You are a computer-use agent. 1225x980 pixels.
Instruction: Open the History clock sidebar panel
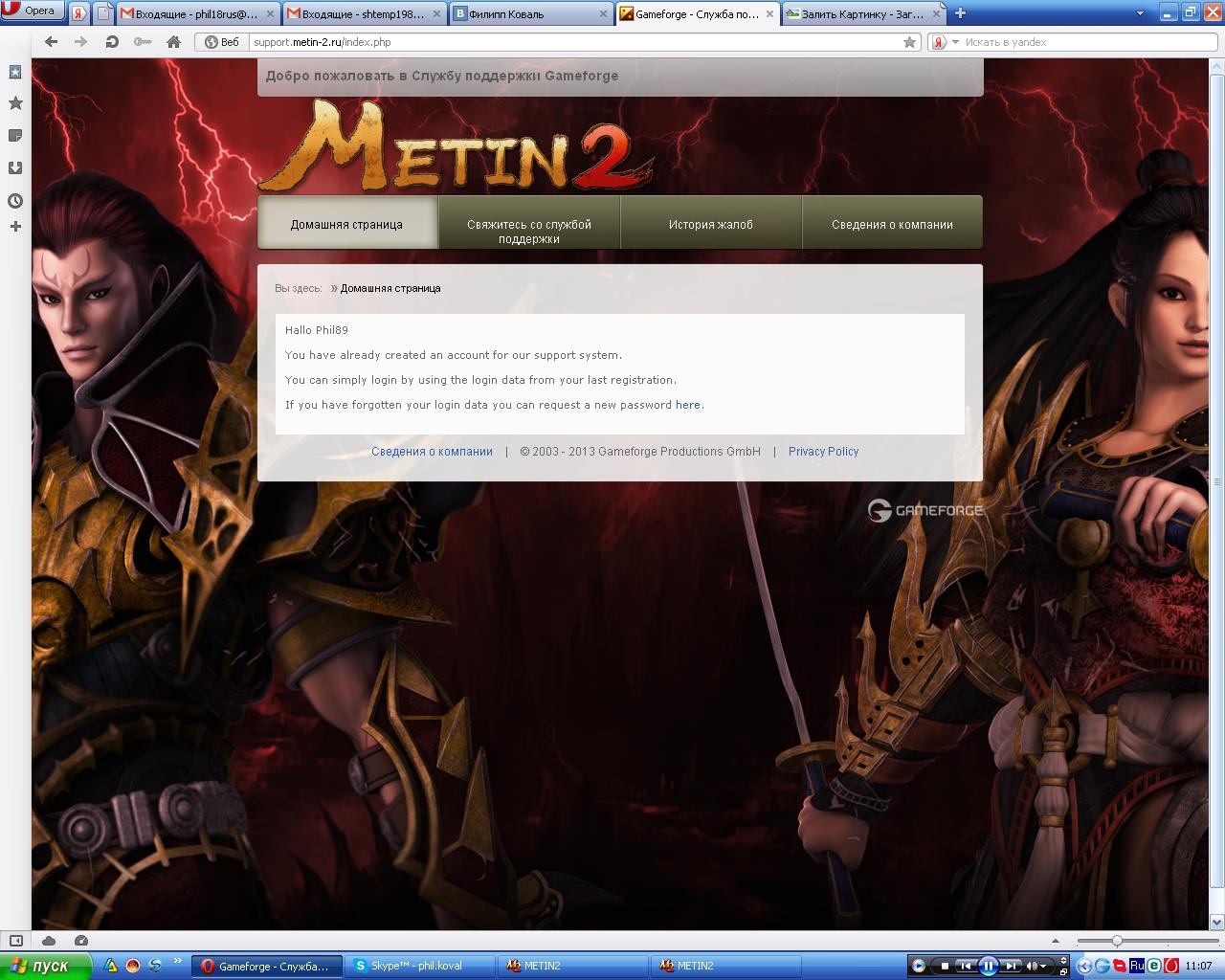(15, 201)
